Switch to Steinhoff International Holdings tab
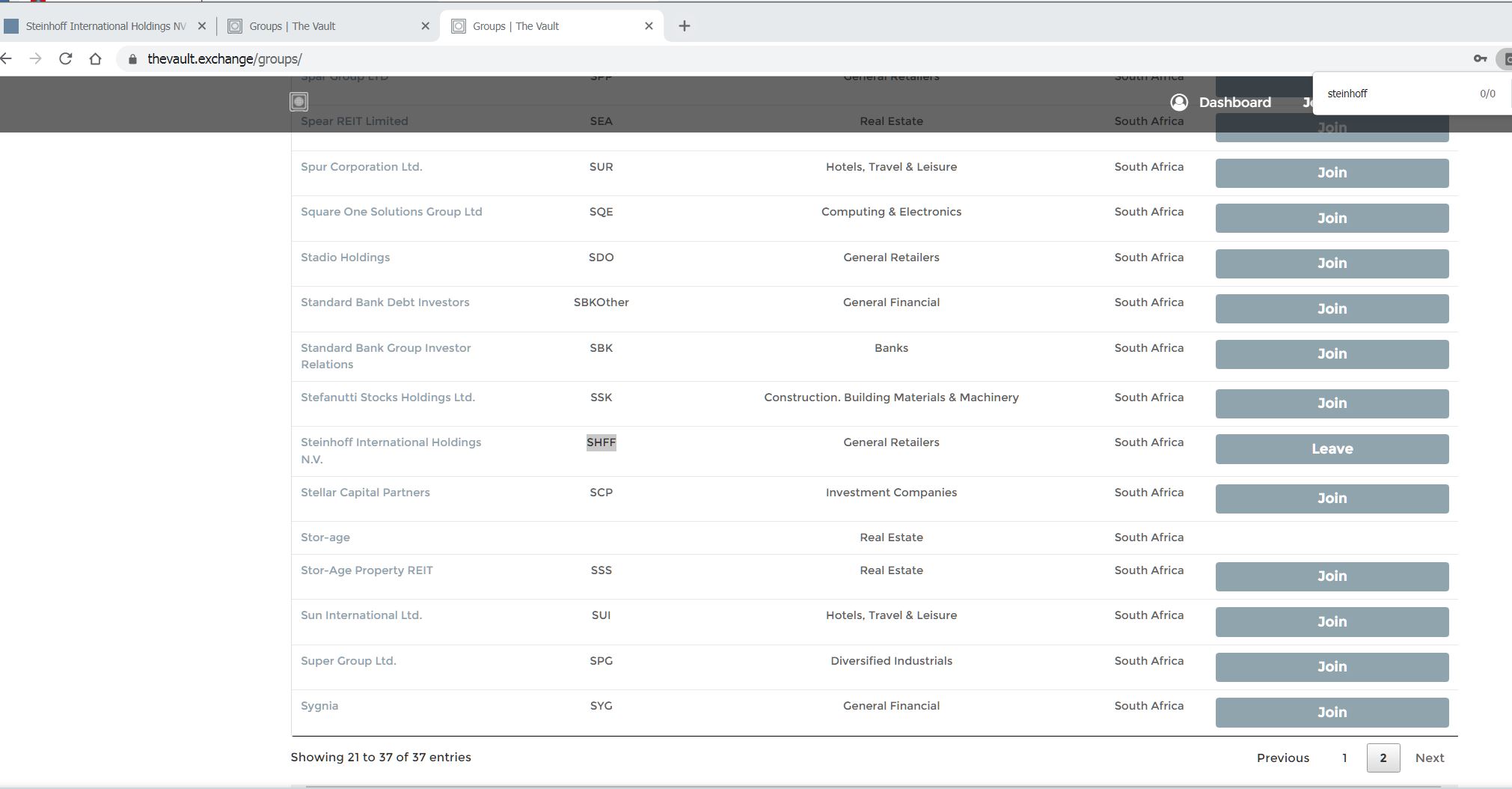This screenshot has height=789, width=1512. coord(105,25)
